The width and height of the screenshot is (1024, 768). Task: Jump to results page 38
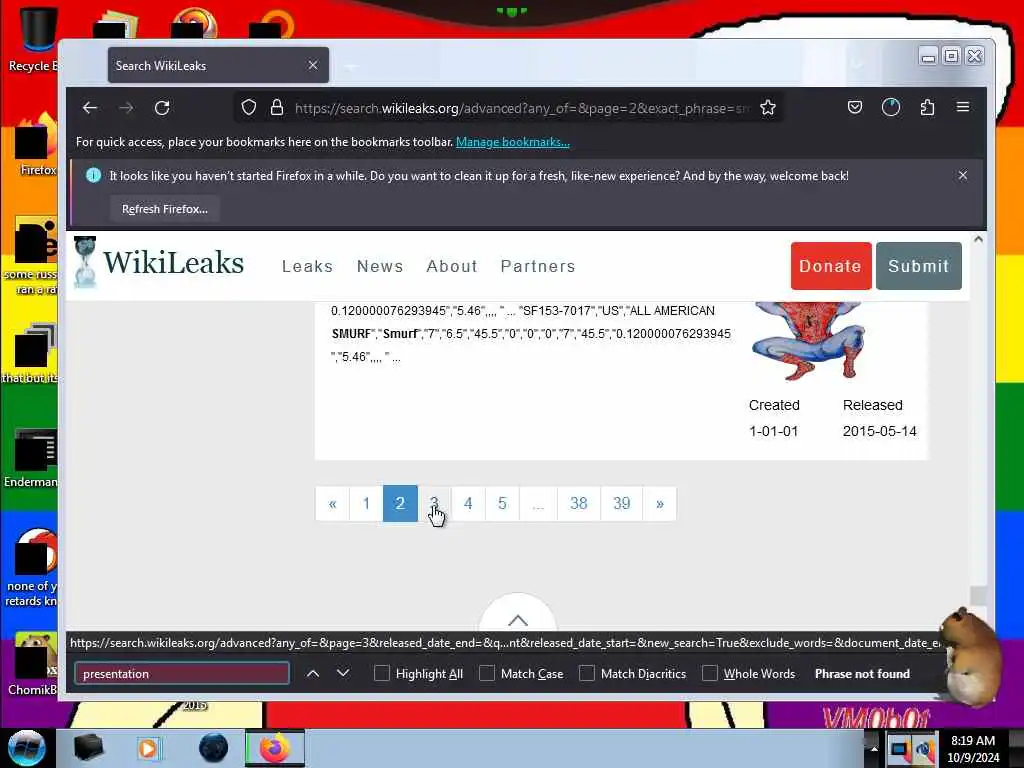tap(579, 504)
